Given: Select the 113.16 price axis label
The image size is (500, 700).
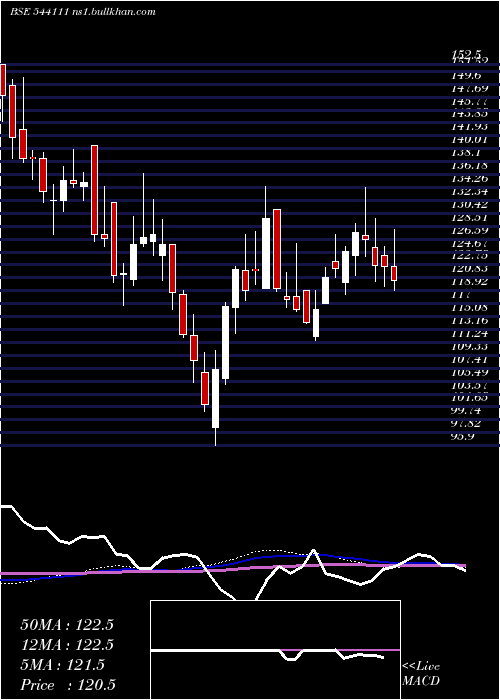Looking at the screenshot, I should [x=470, y=321].
